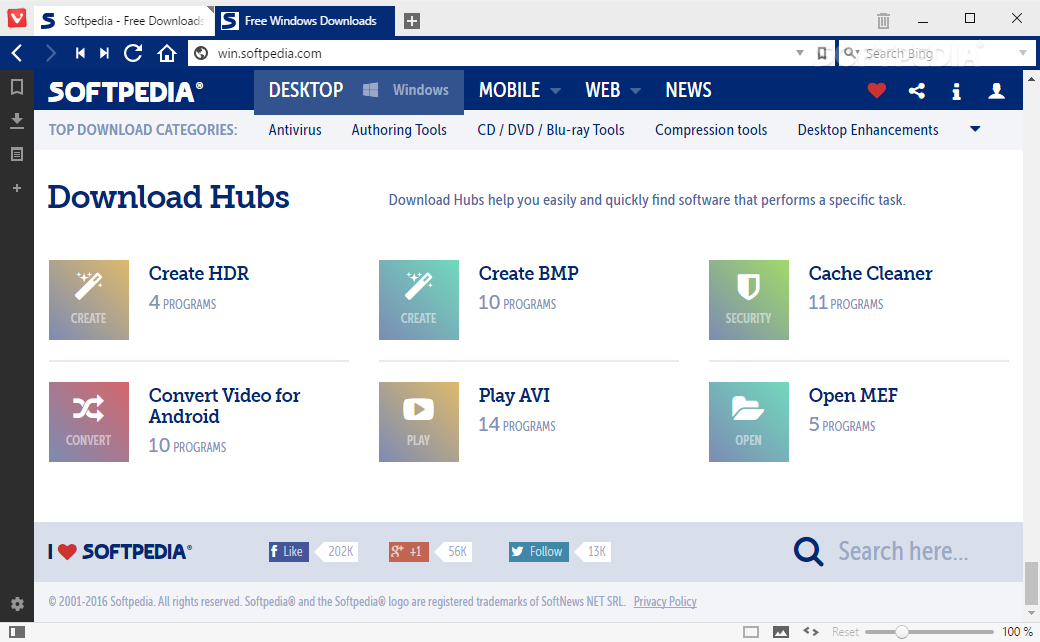Expand the address bar history dropdown

(x=800, y=53)
